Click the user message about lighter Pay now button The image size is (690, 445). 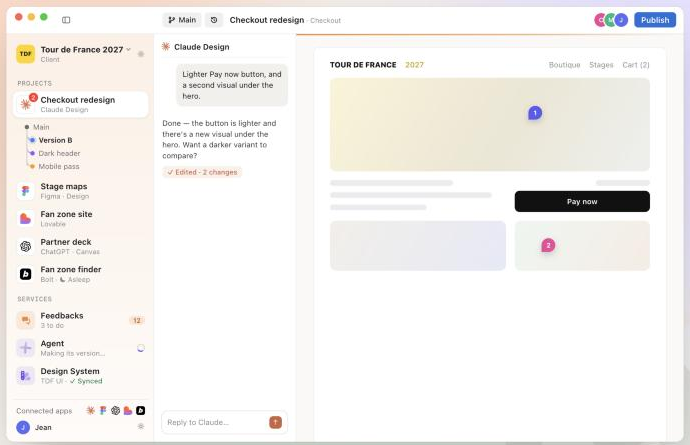point(232,85)
